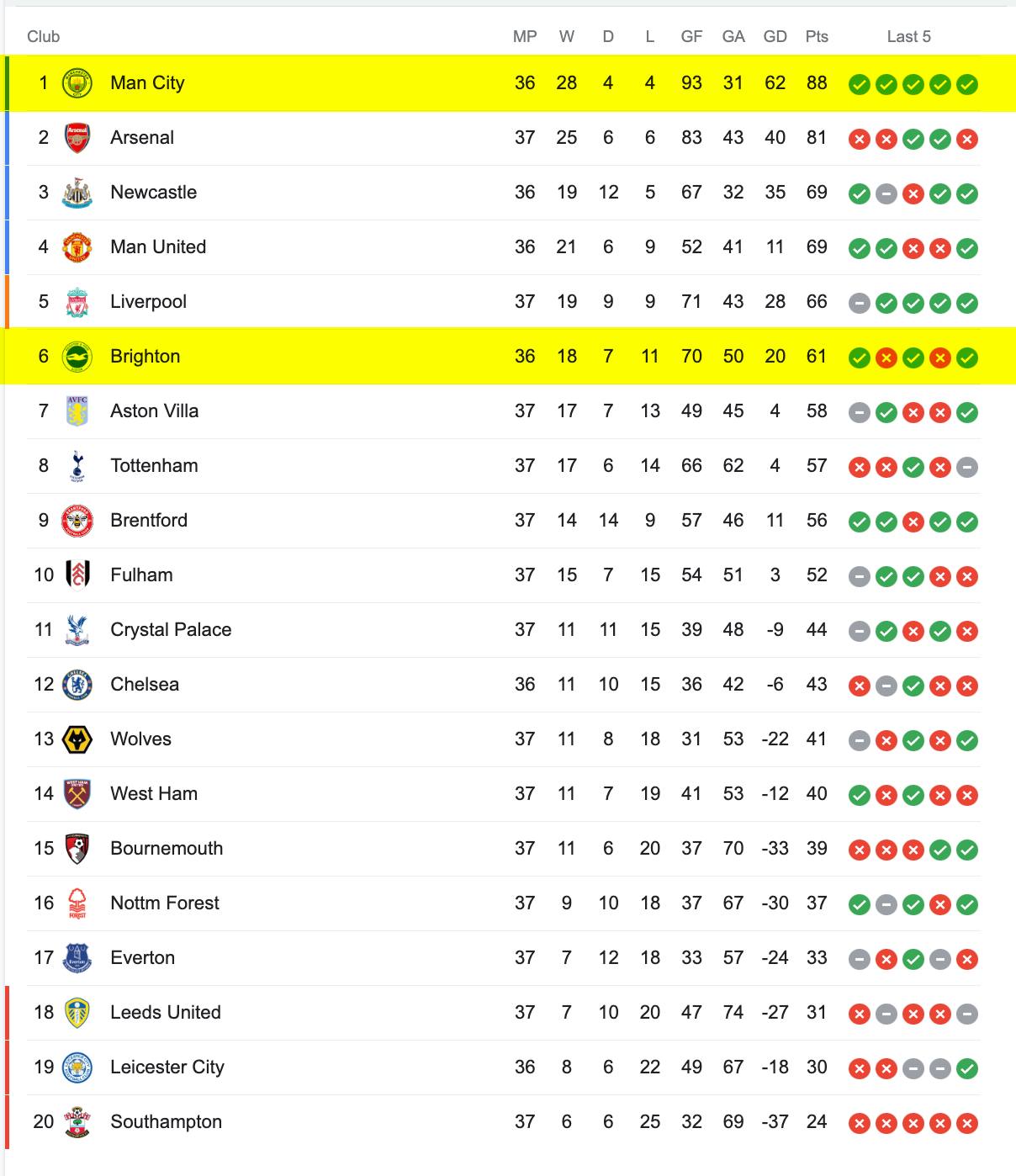Screen dimensions: 1016x1176
Task: Click the Chelsea club crest
Action: point(77,685)
